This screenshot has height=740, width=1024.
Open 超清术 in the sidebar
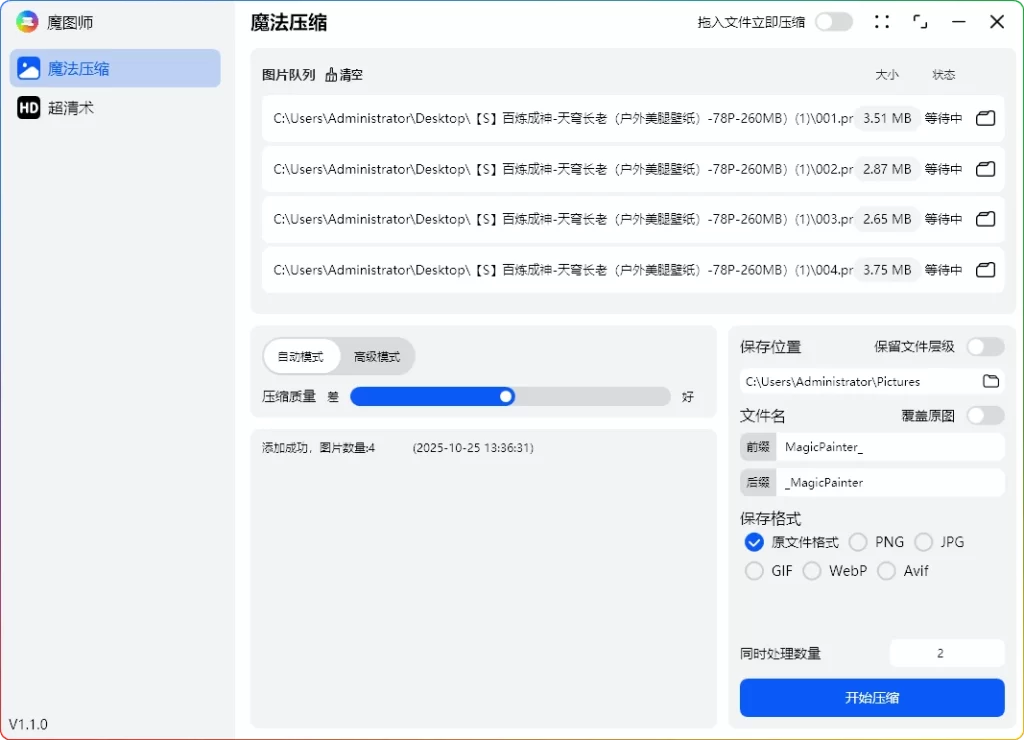click(x=71, y=108)
